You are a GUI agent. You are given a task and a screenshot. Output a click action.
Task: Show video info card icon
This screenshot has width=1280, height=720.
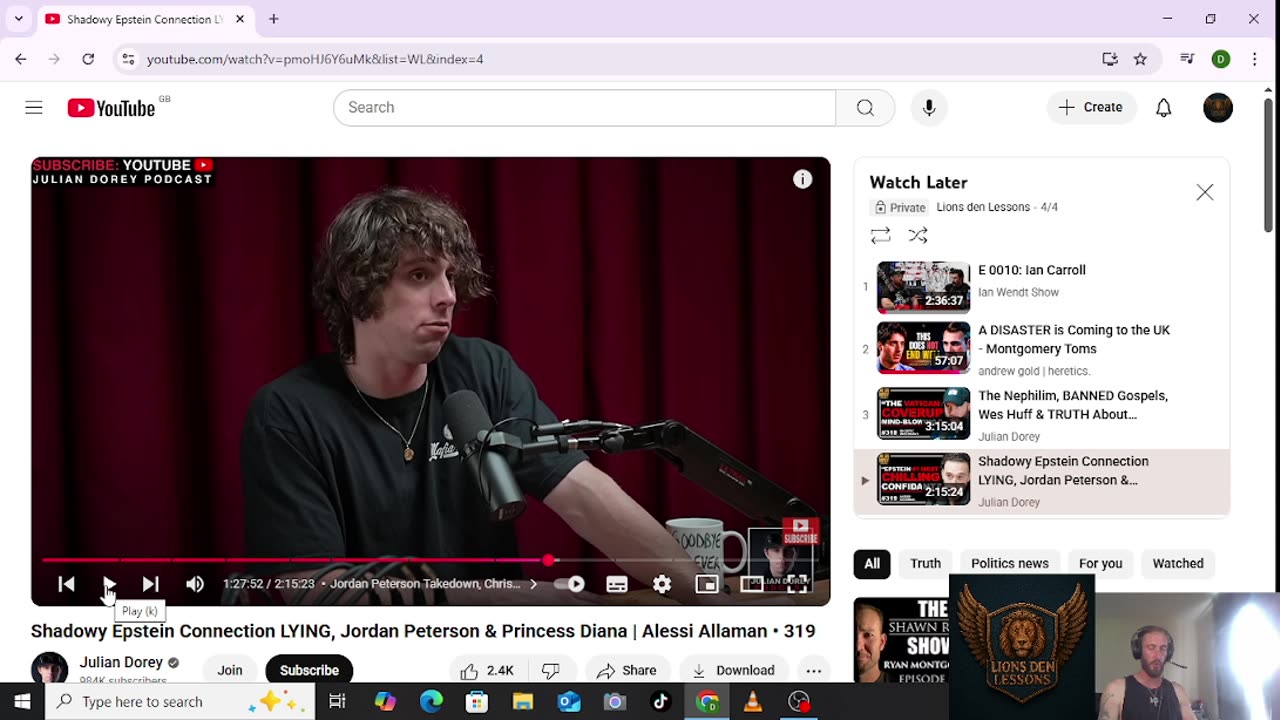[802, 179]
